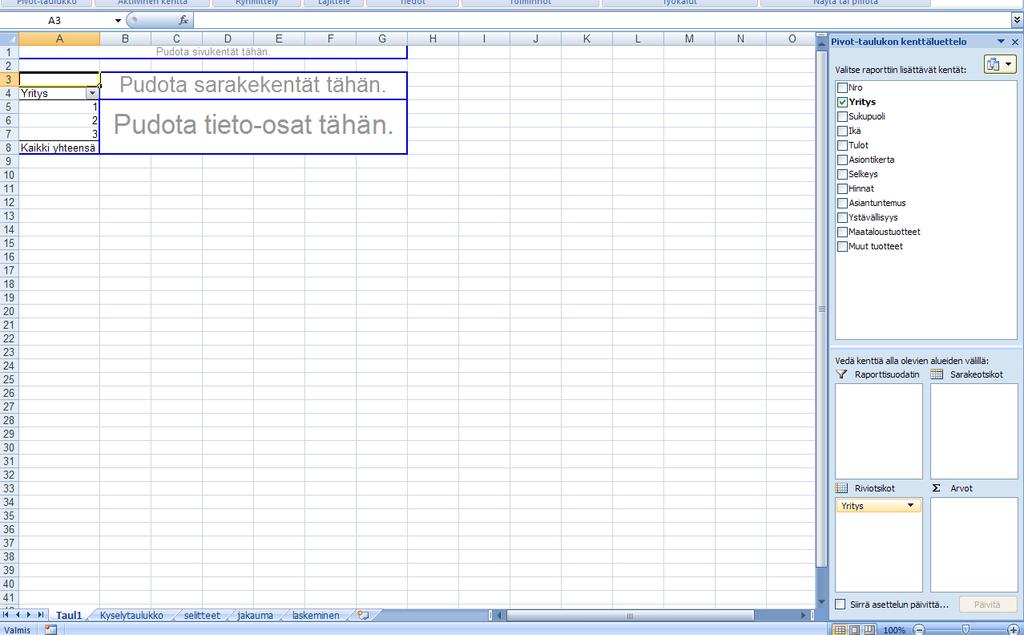Click the macro record icon in status bar
The height and width of the screenshot is (635, 1024).
[50, 630]
